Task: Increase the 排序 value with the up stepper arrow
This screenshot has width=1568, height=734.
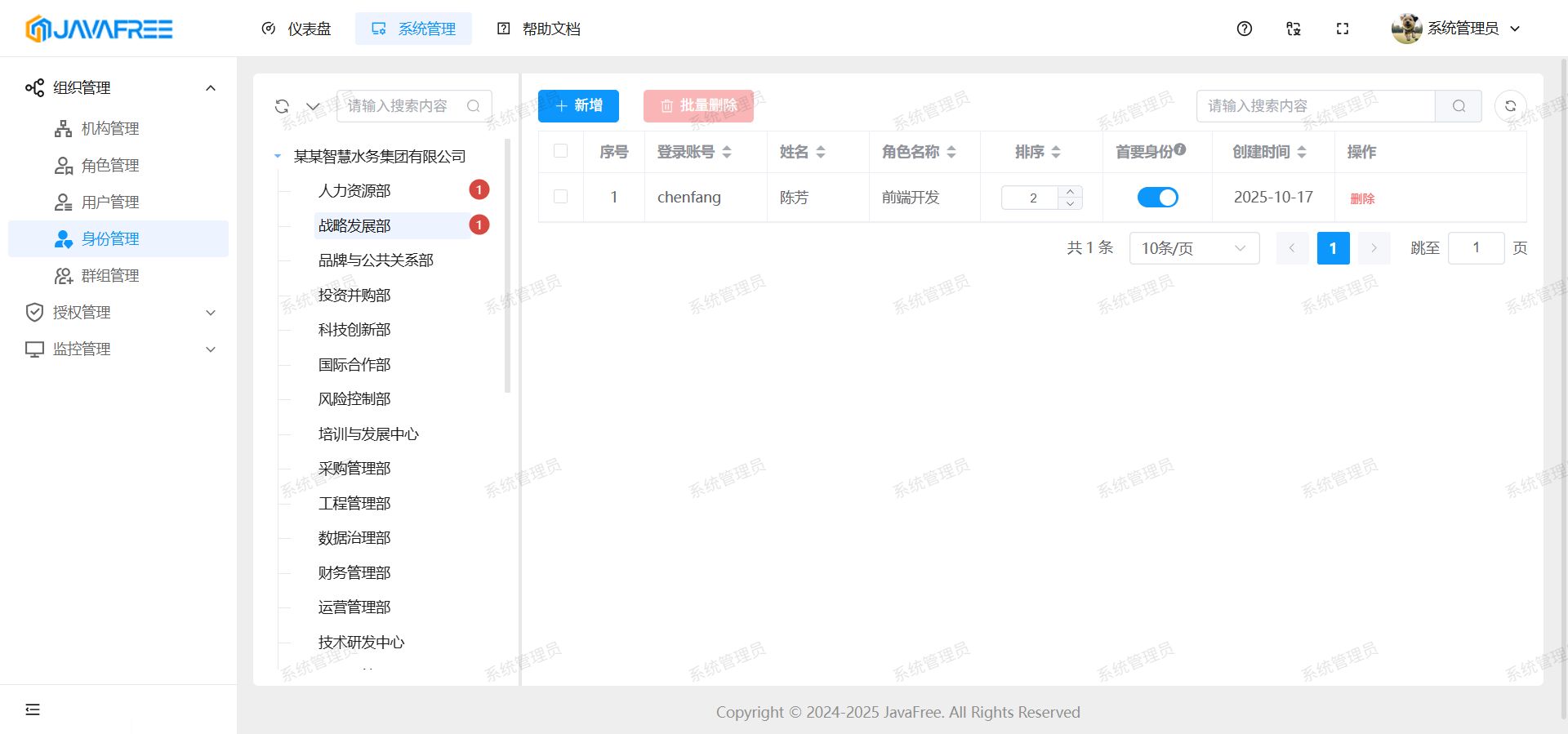Action: [1070, 192]
